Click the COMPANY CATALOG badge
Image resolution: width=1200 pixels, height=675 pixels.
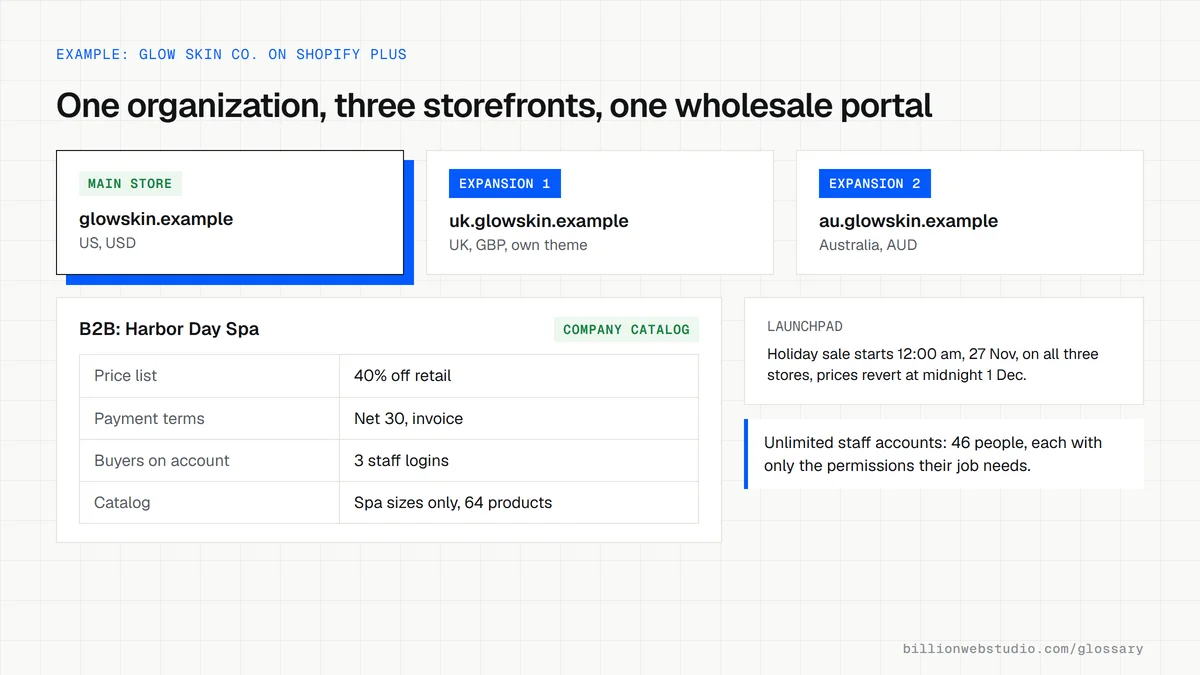coord(626,329)
